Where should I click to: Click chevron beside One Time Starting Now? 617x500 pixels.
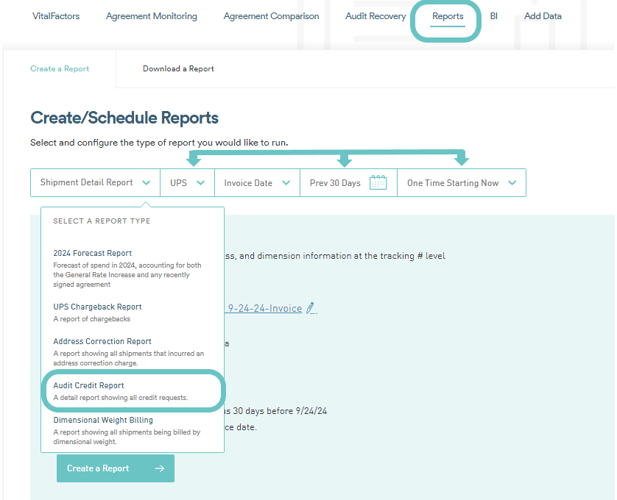[512, 183]
